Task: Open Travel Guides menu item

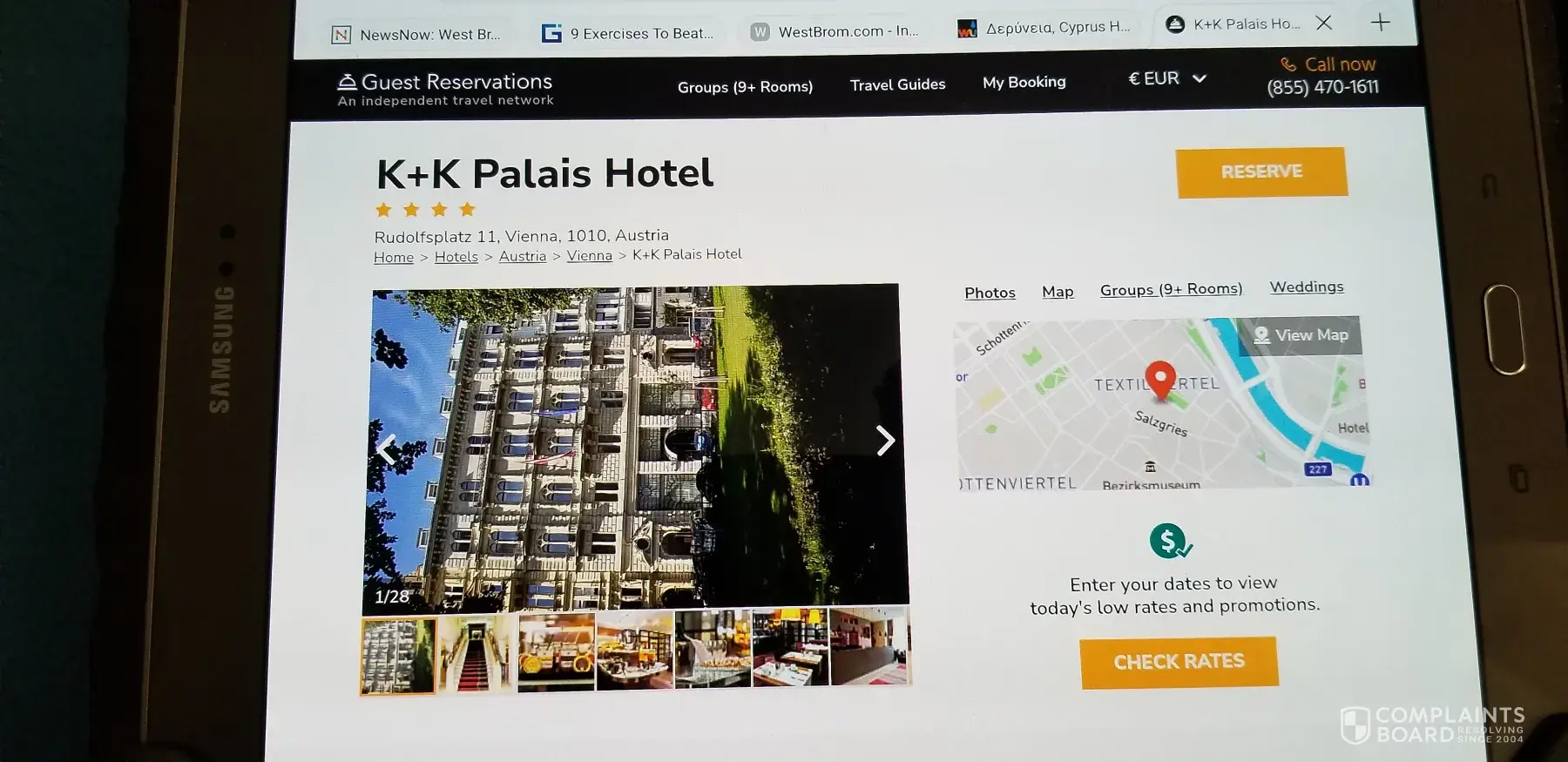Action: coord(897,84)
